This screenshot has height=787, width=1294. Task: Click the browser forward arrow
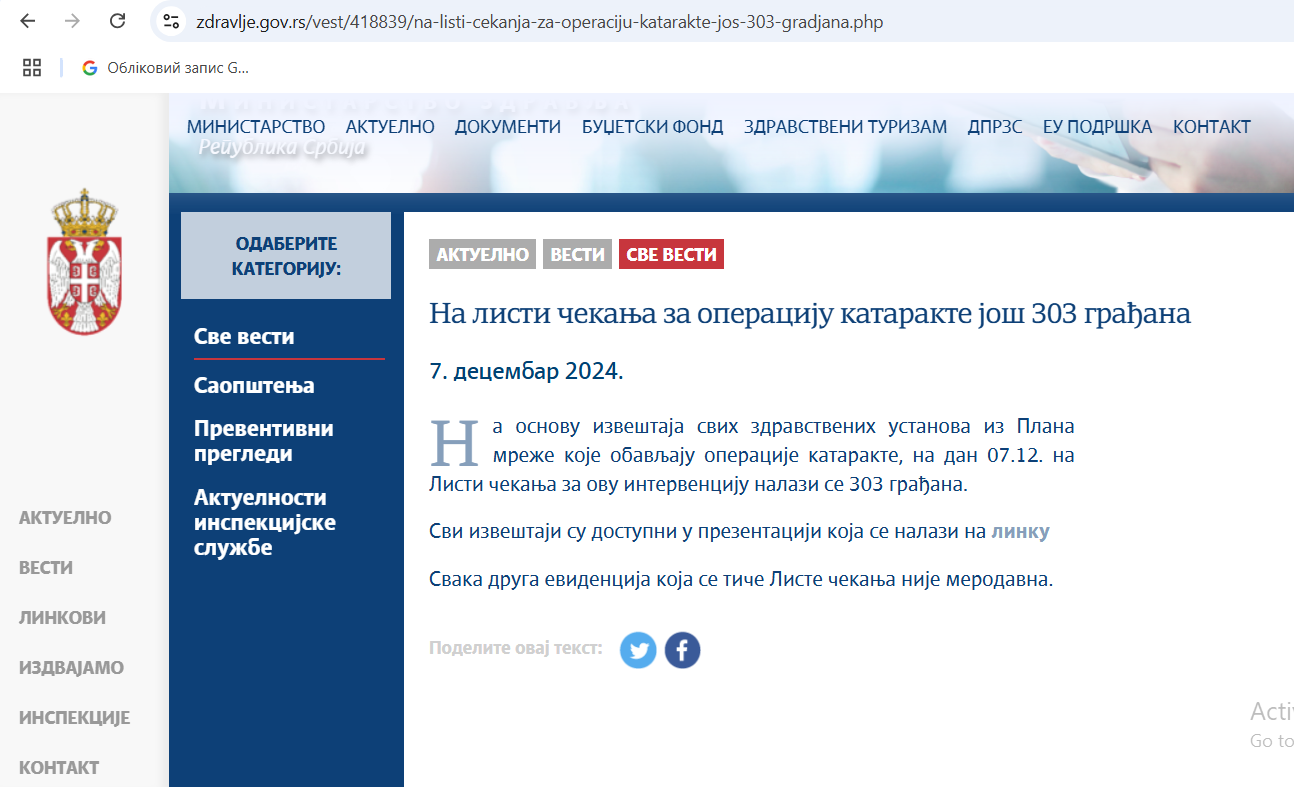point(72,21)
